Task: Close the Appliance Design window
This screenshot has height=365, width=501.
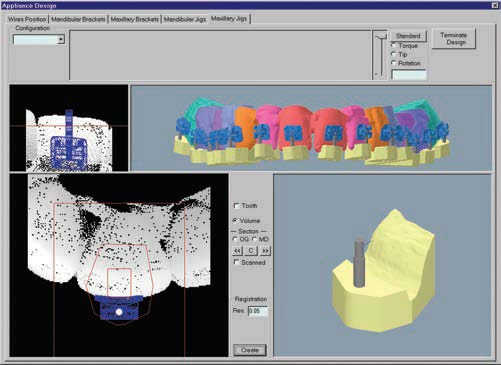Action: click(495, 5)
